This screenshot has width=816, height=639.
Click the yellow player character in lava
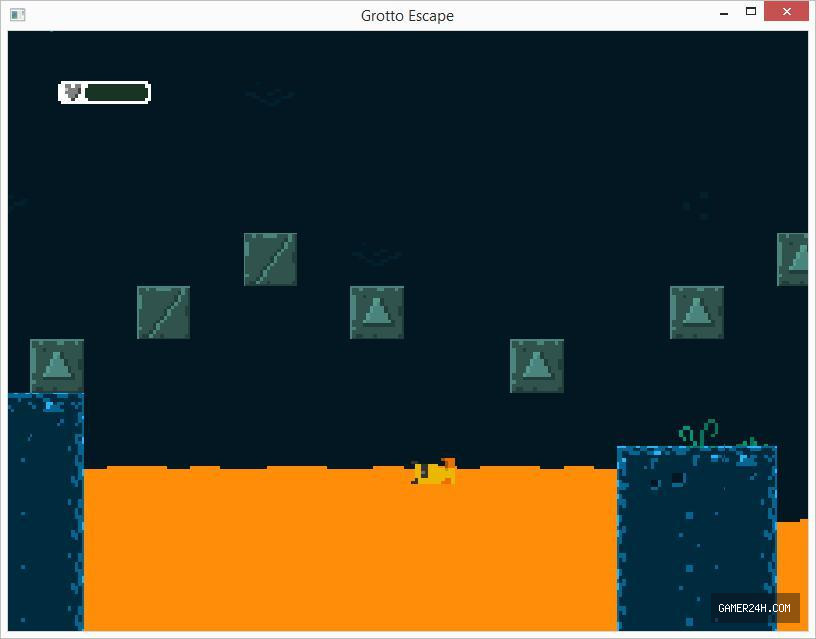tap(434, 471)
